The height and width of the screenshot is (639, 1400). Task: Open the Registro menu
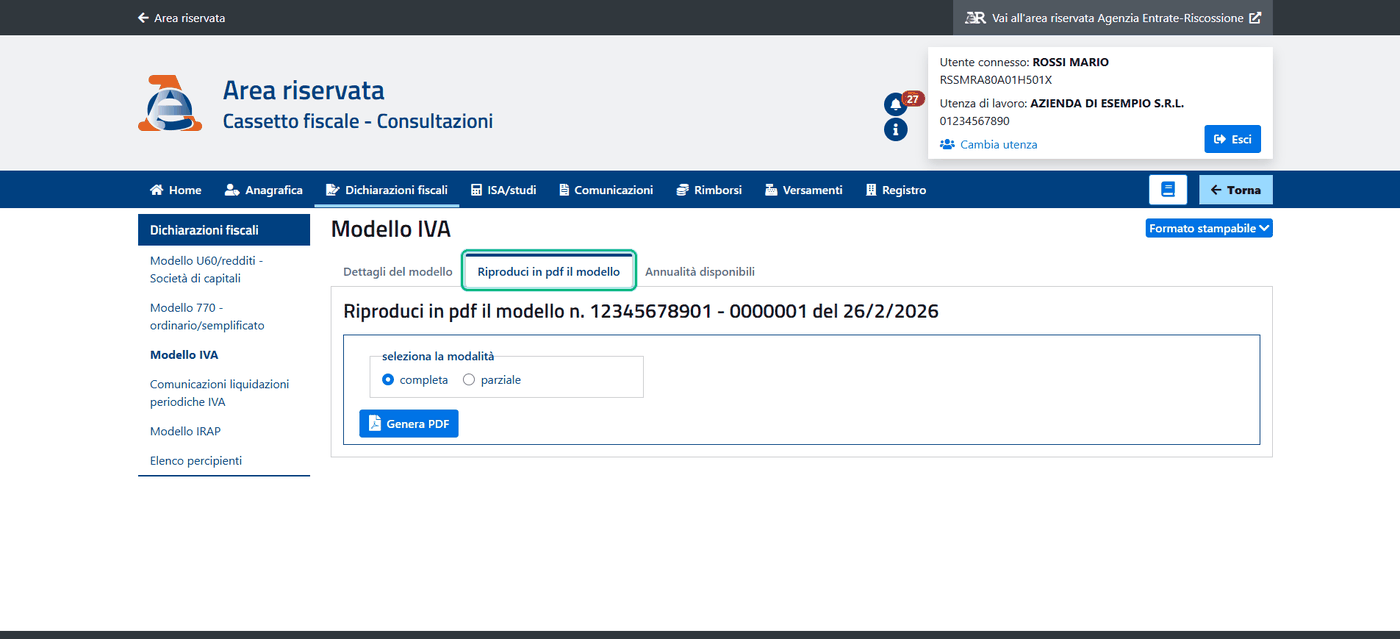pos(896,190)
